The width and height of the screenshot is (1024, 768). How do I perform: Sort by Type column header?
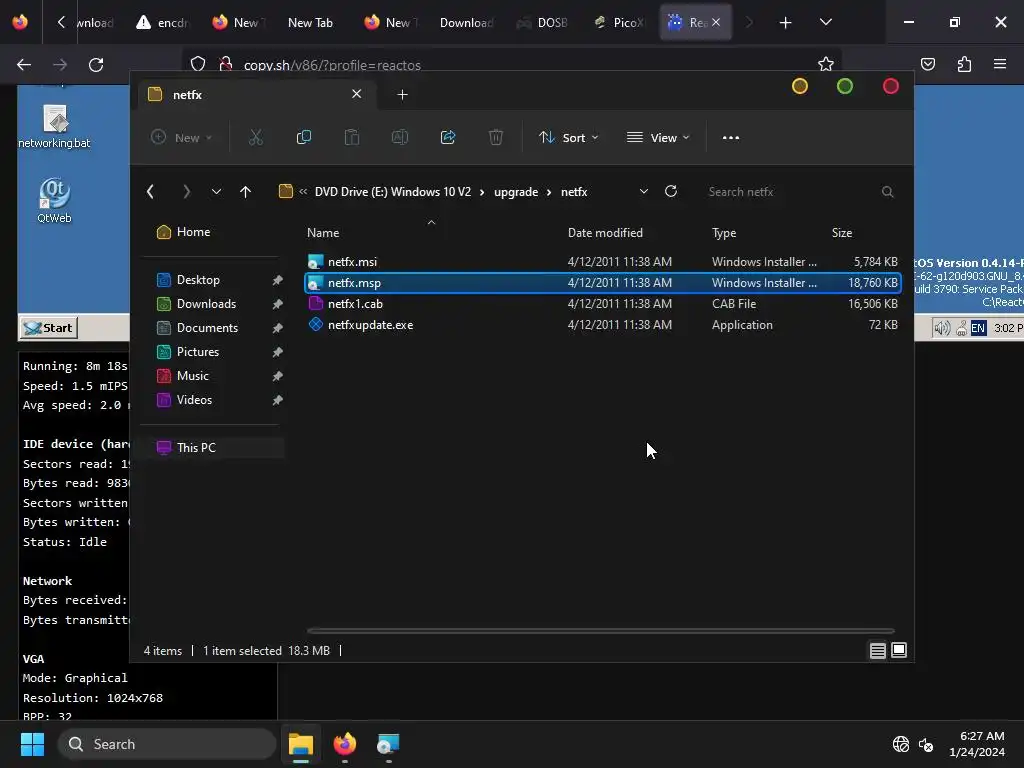point(724,233)
